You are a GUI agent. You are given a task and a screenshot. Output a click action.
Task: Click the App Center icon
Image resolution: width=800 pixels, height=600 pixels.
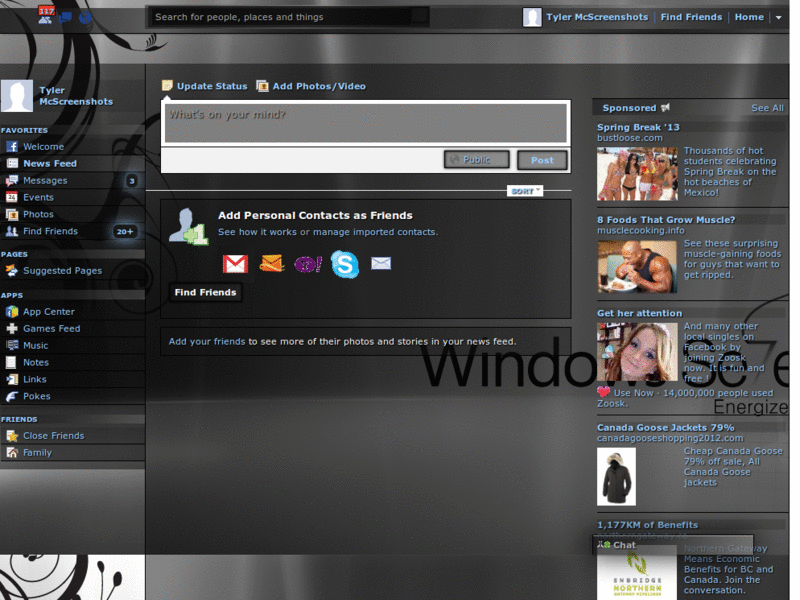12,311
